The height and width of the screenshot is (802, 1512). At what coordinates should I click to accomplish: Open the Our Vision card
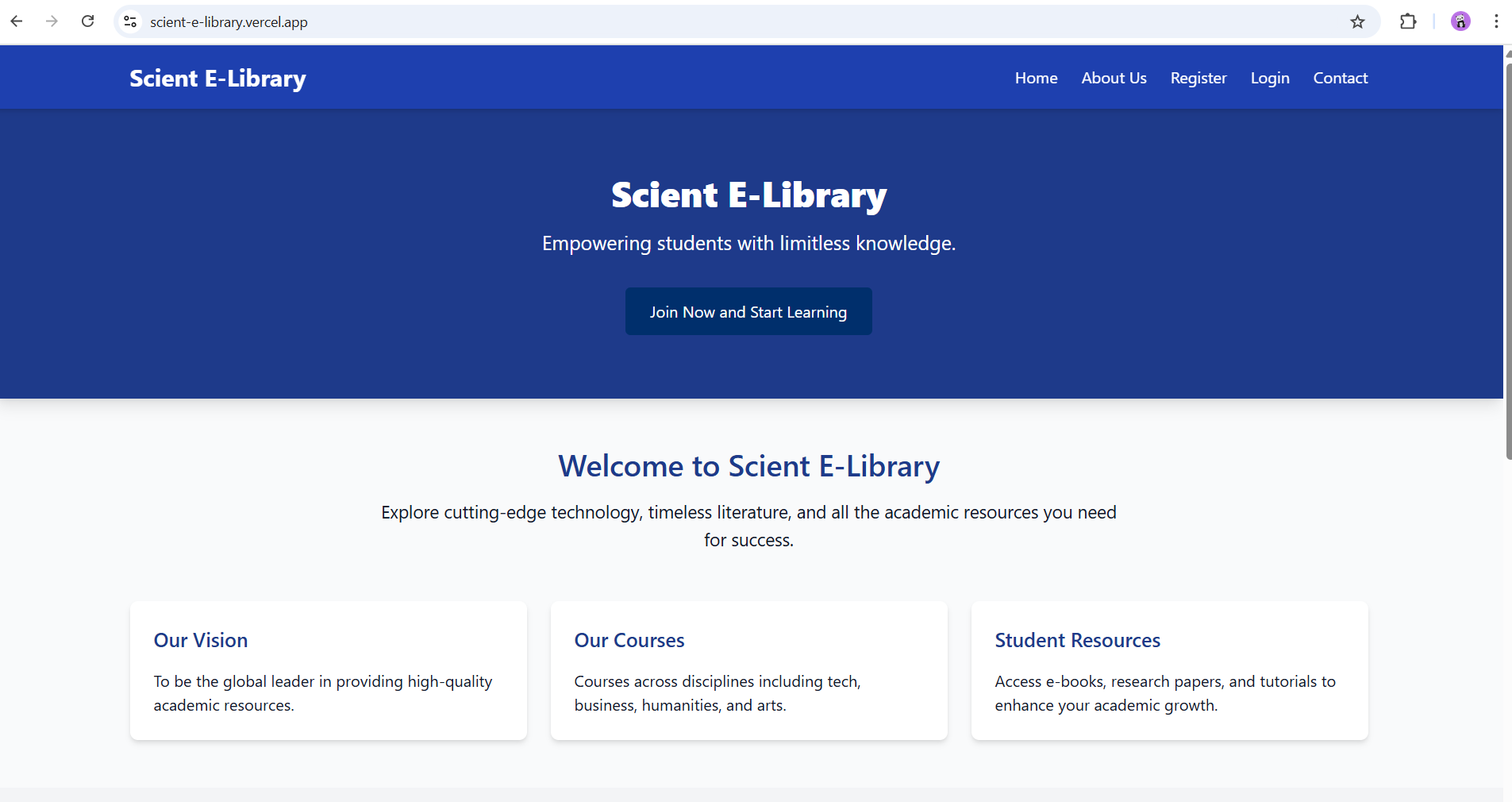[328, 671]
